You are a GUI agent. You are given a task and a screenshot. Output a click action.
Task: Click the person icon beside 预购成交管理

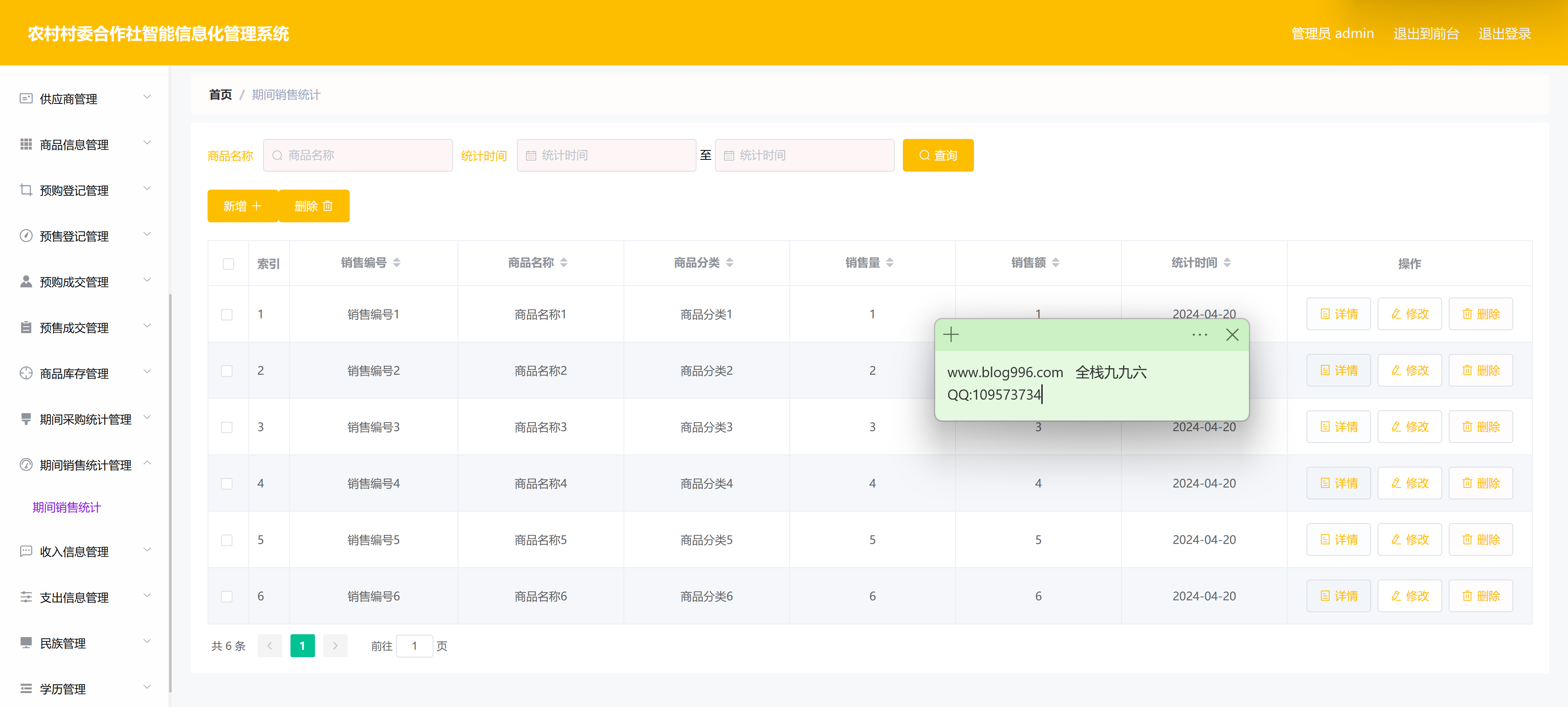click(26, 281)
